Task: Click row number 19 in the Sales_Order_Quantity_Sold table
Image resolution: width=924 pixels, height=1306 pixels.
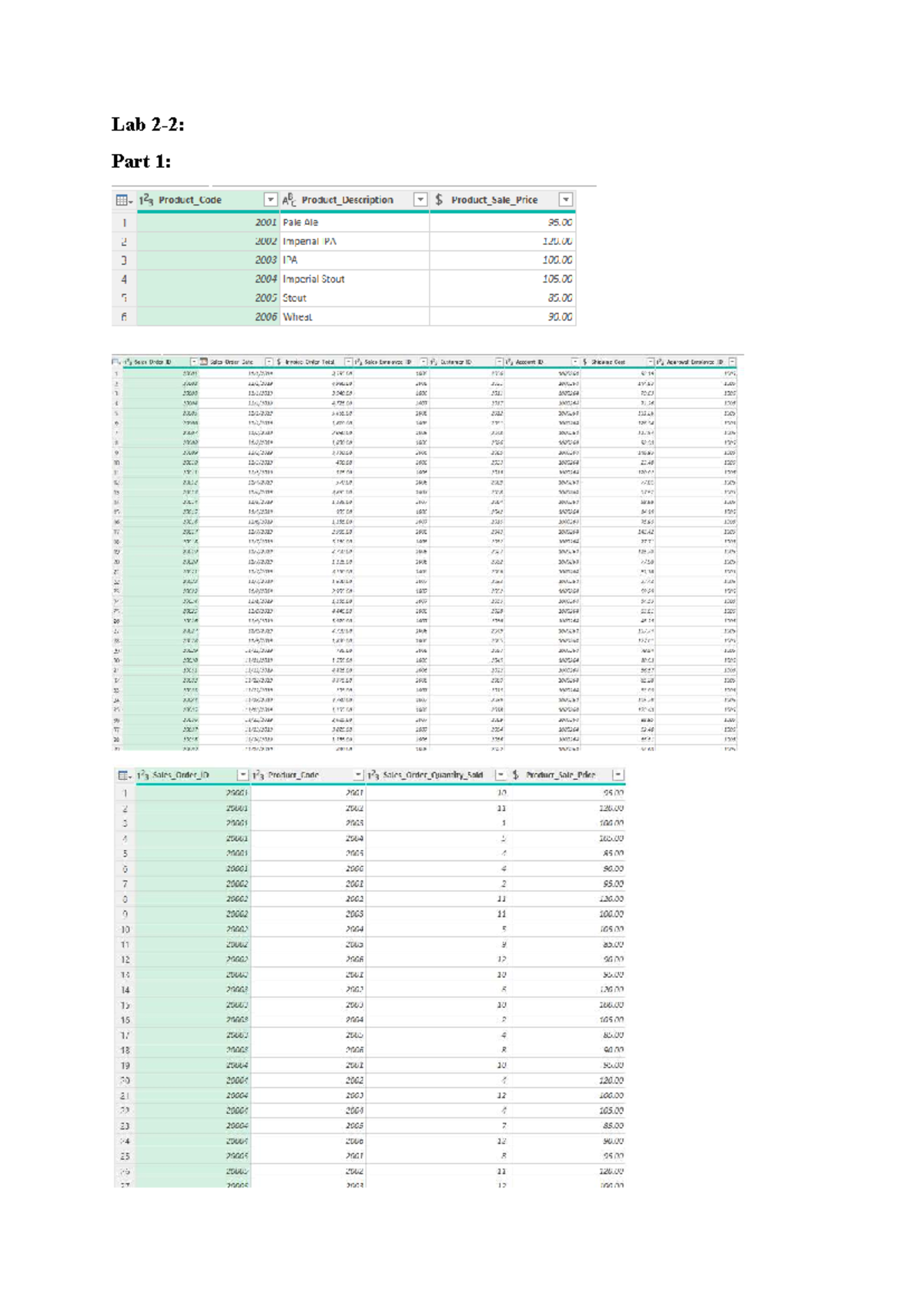Action: 125,1065
